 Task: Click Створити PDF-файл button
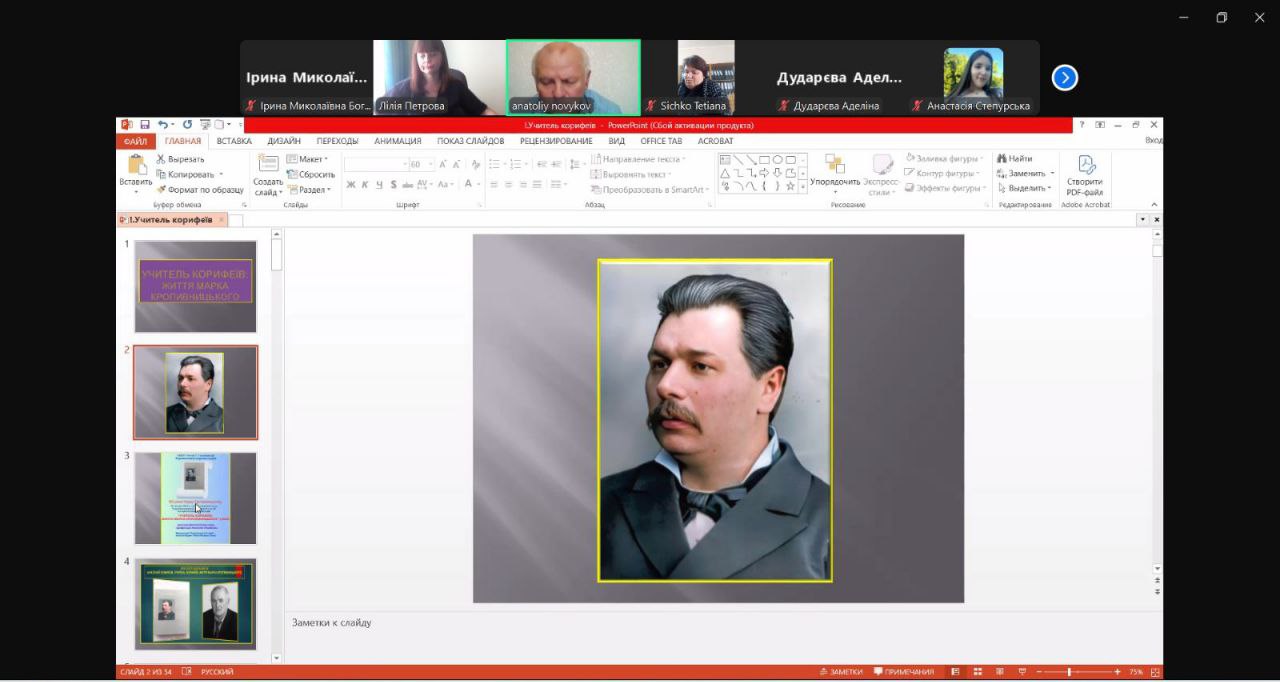coord(1085,176)
